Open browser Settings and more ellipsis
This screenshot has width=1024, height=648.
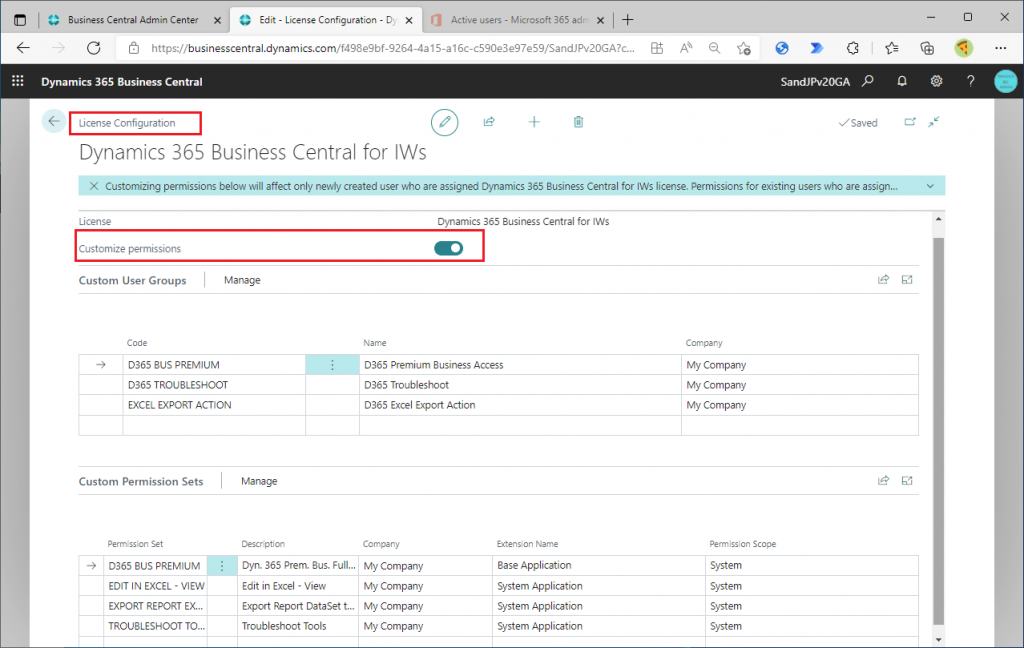pyautogui.click(x=1000, y=48)
